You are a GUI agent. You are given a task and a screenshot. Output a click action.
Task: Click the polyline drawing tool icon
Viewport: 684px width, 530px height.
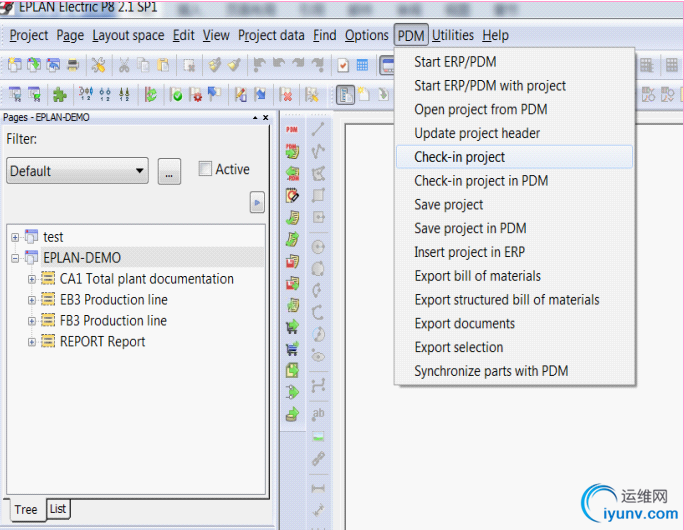tap(318, 151)
